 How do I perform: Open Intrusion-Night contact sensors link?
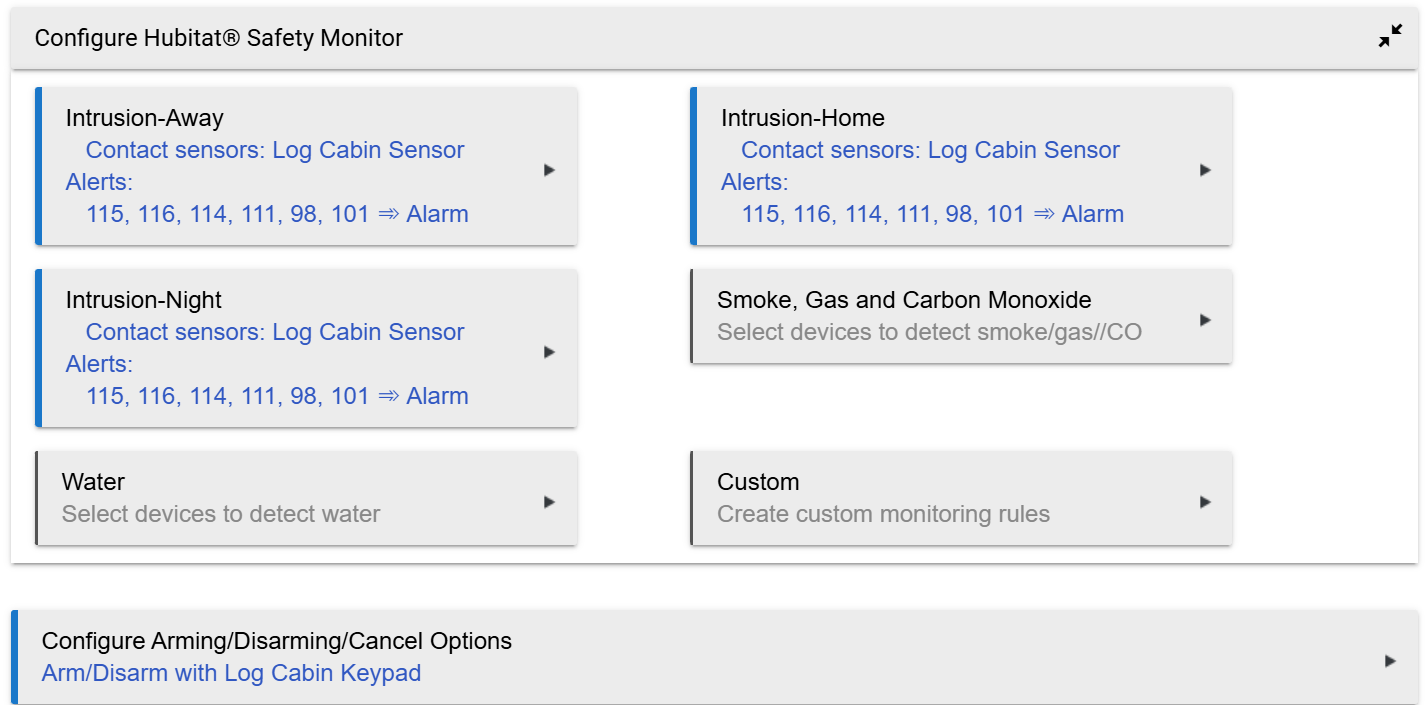click(x=275, y=332)
